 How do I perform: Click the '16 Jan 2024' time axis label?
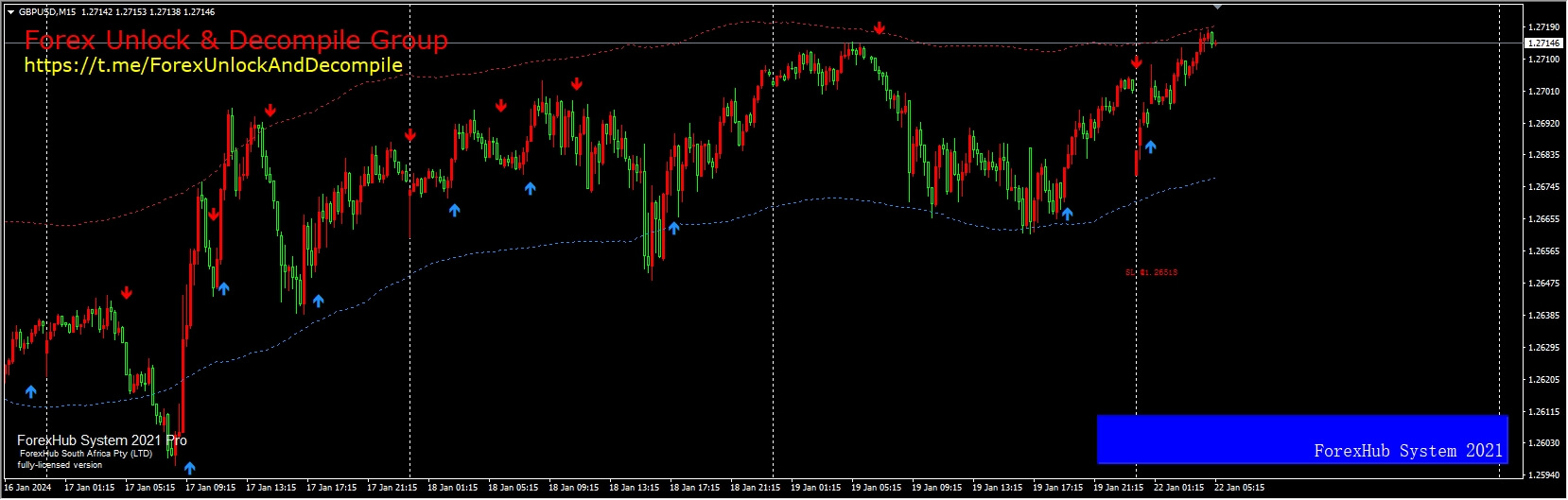27,489
